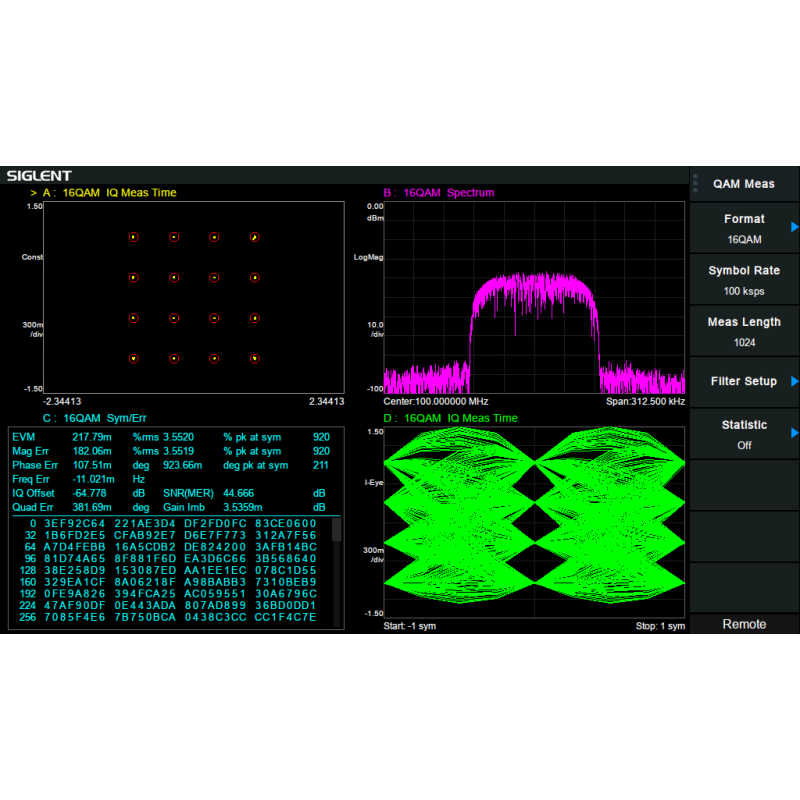Click the menu drag handle beside QAM Meas
Screen dimensions: 800x800
[x=696, y=183]
